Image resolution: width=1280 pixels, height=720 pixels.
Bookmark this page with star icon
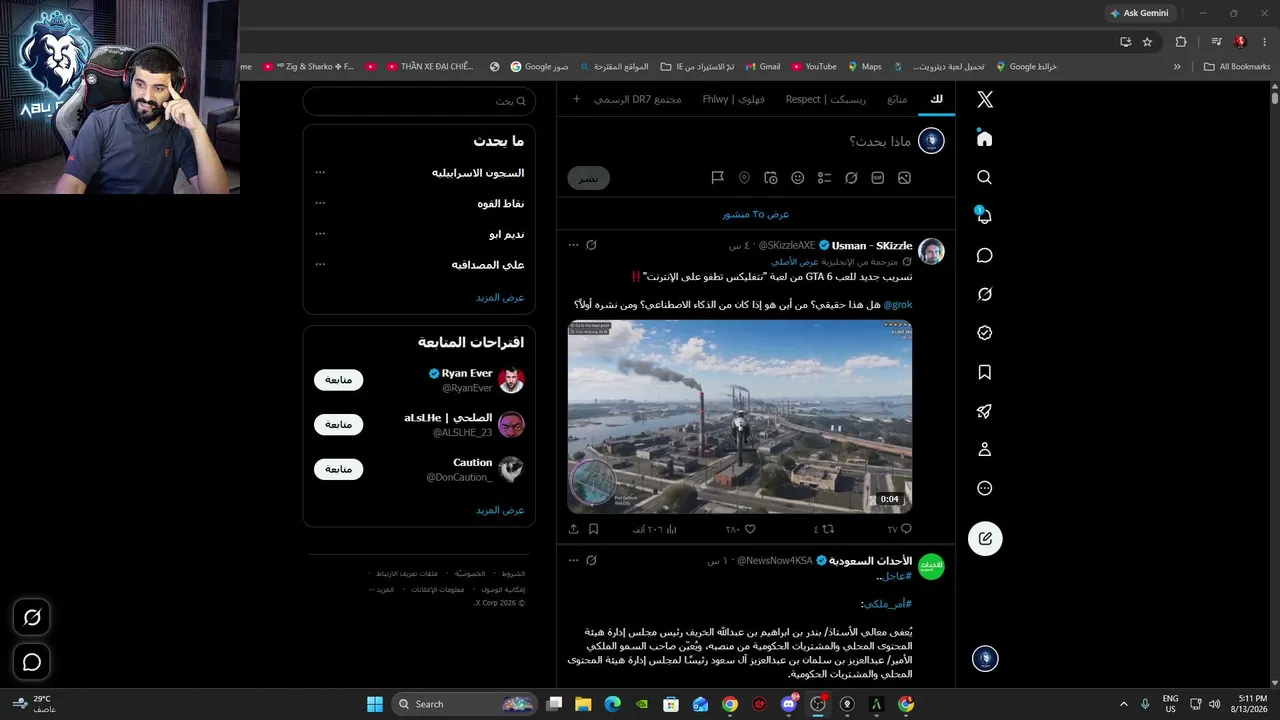1147,42
